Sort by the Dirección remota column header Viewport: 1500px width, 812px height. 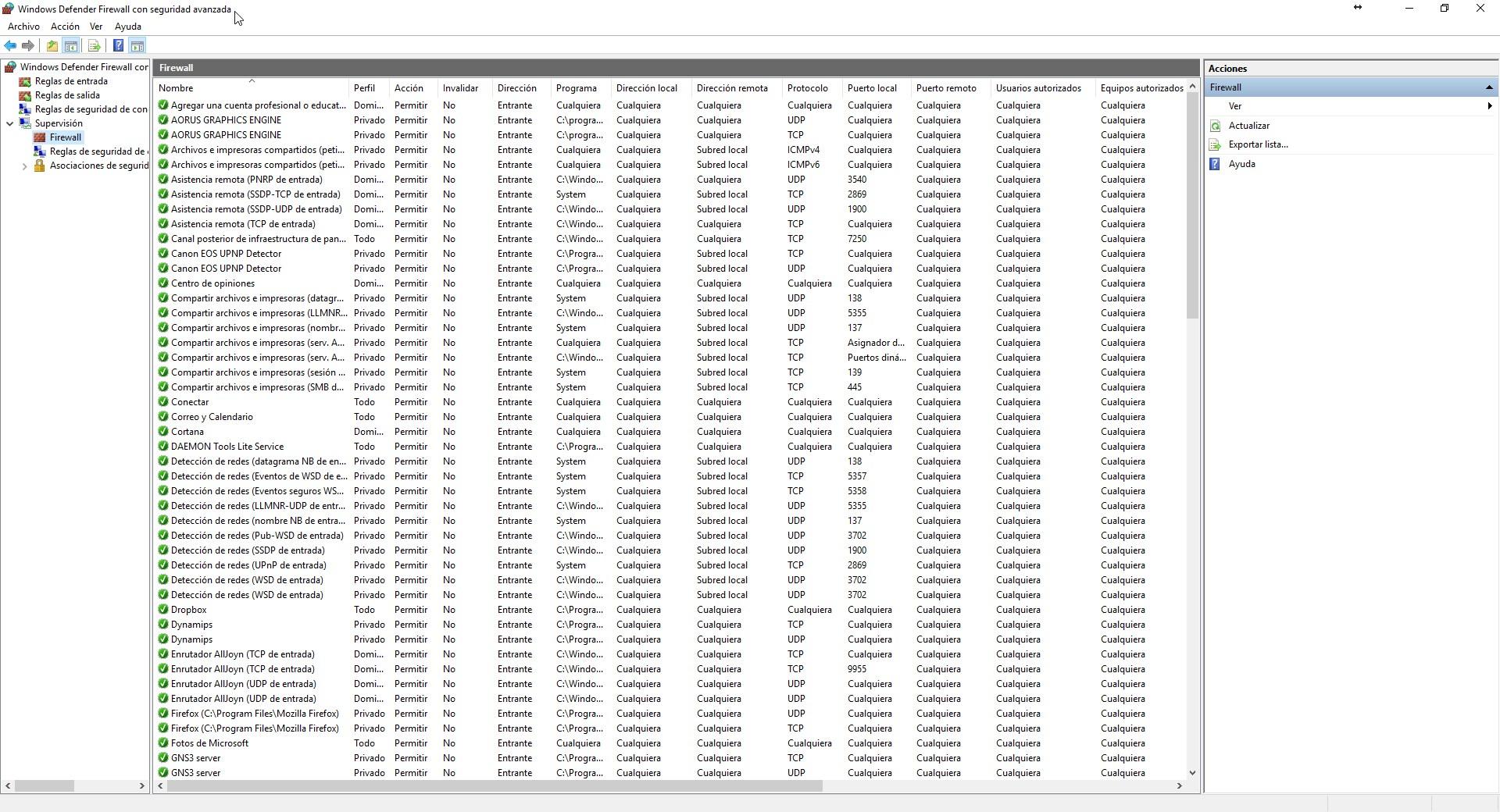tap(737, 88)
